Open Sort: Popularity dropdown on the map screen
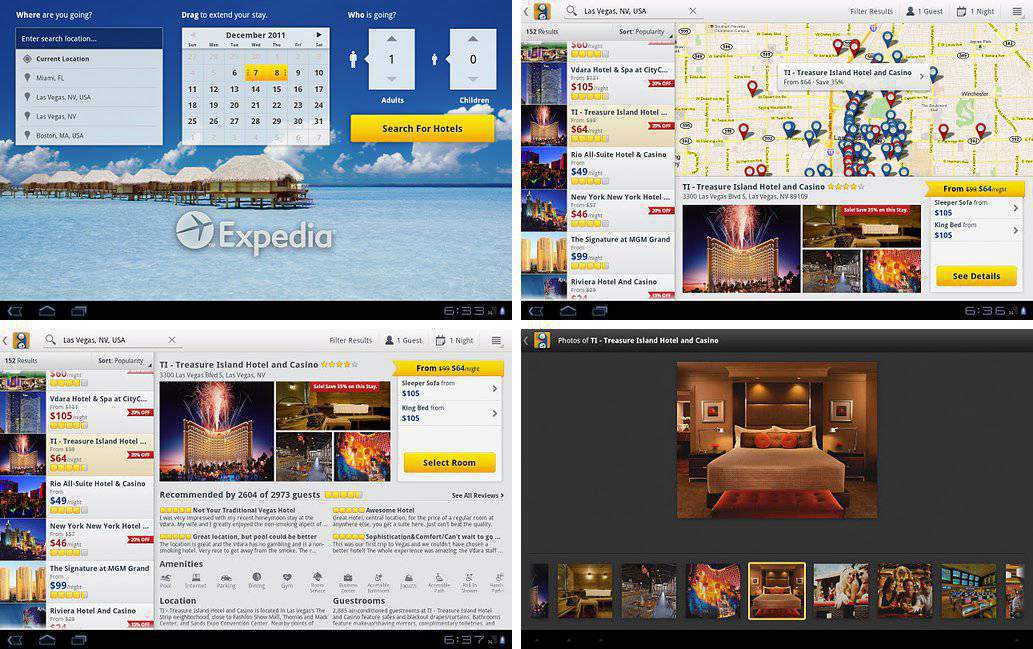The width and height of the screenshot is (1033, 649). point(646,32)
